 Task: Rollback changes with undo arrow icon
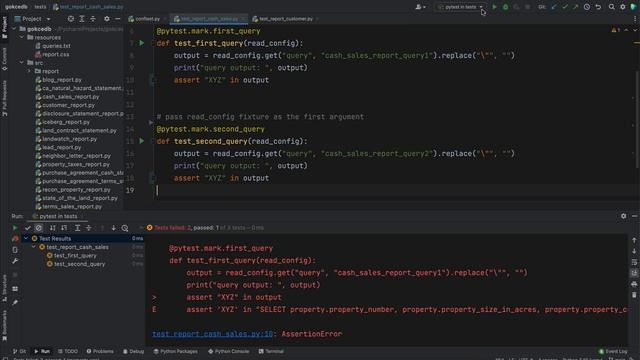tap(598, 7)
